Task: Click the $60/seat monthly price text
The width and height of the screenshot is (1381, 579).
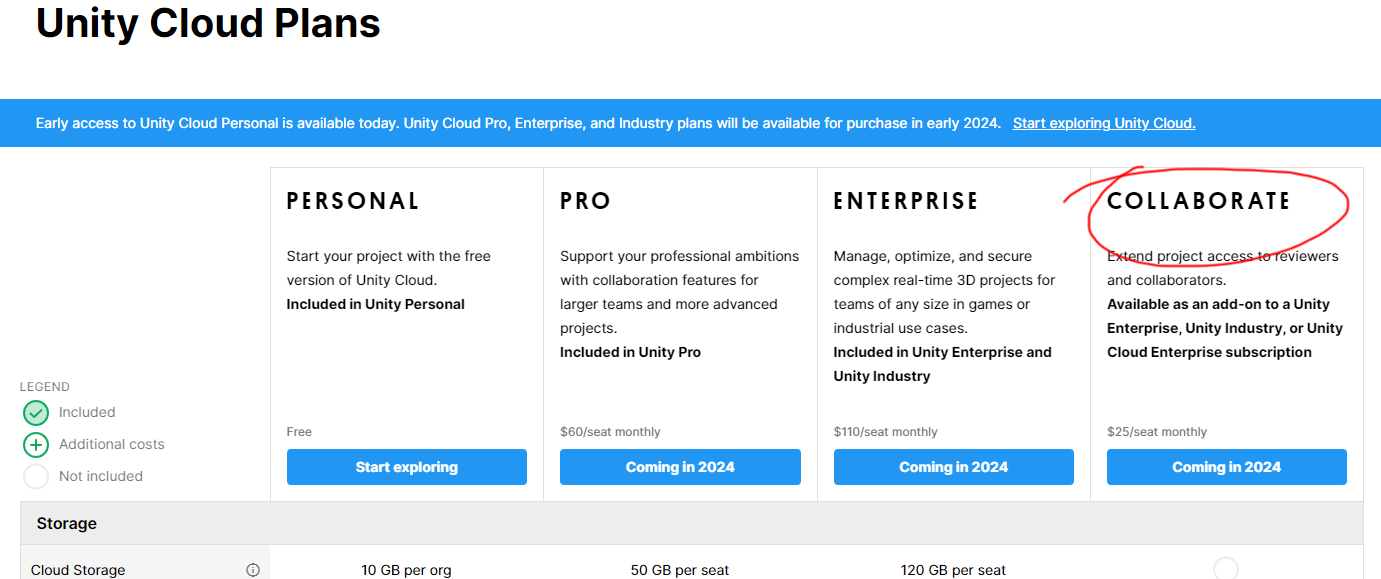Action: click(610, 432)
